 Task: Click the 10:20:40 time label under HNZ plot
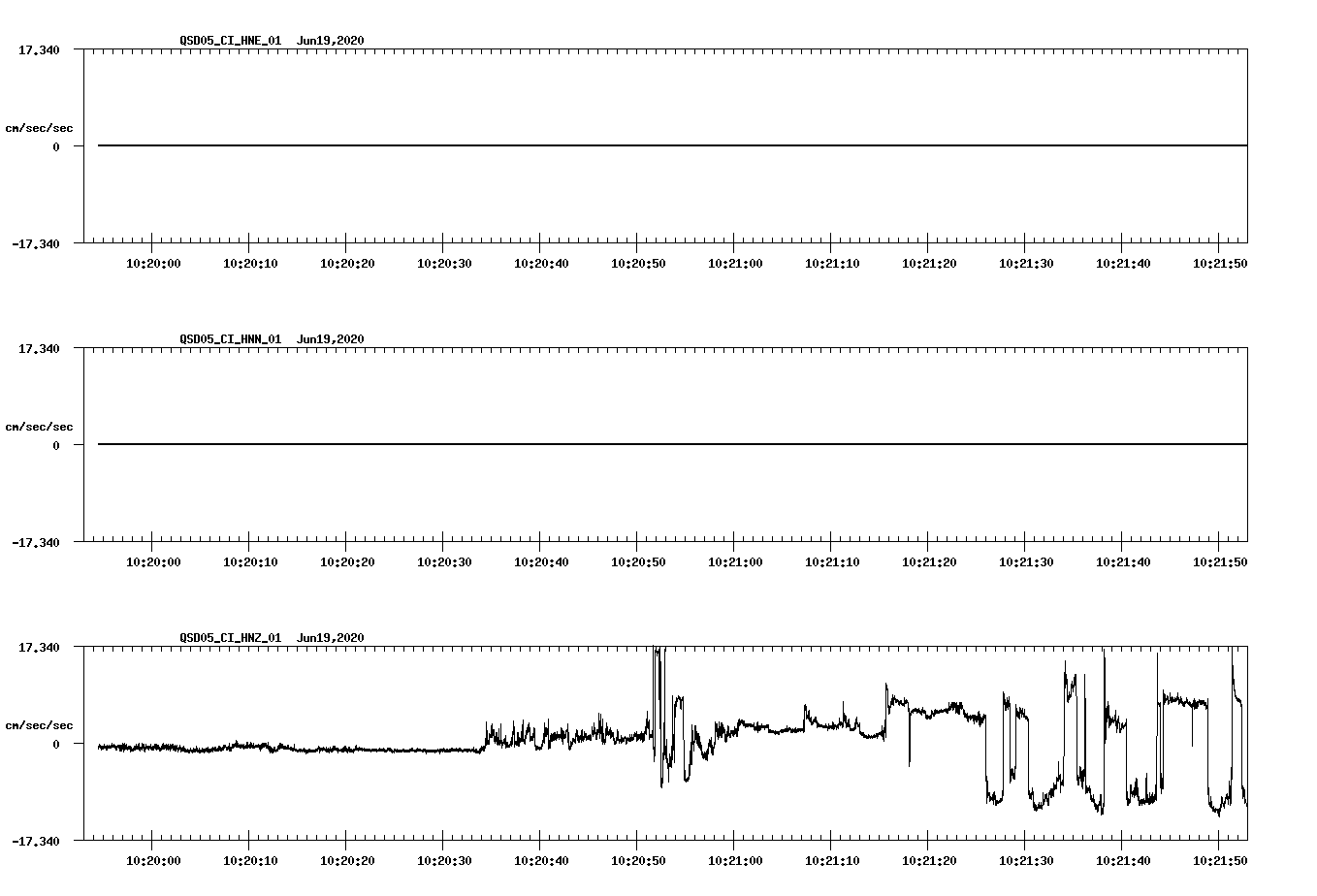pos(541,861)
